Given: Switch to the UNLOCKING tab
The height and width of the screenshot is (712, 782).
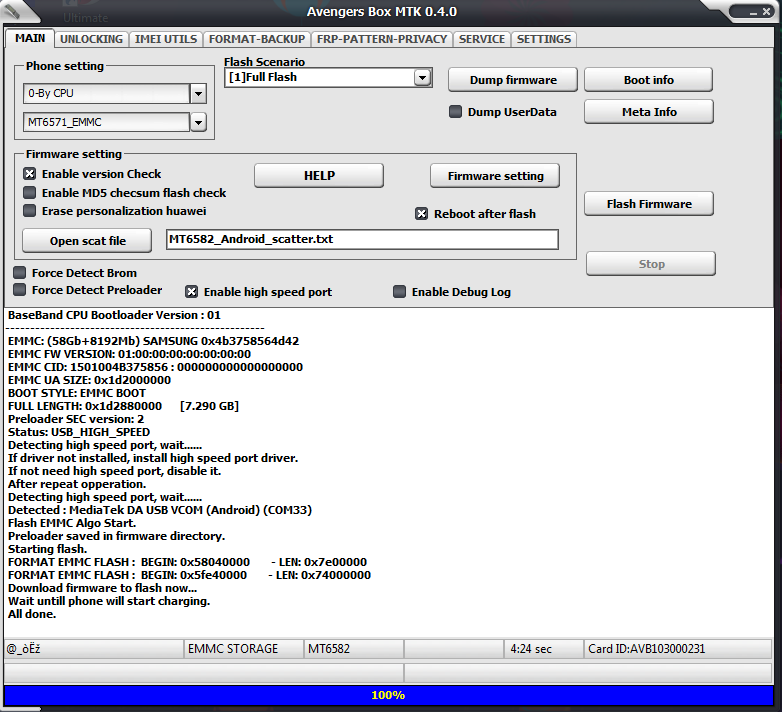Looking at the screenshot, I should [x=91, y=39].
